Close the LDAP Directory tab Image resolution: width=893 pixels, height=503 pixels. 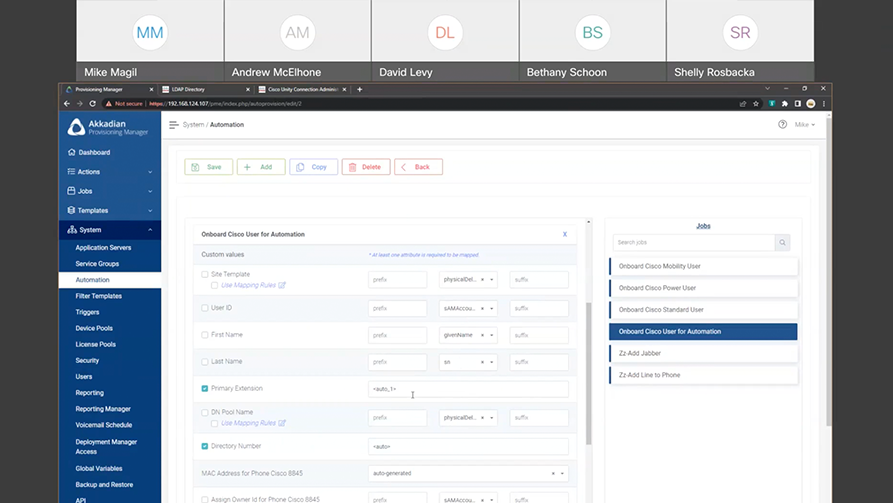(x=248, y=89)
